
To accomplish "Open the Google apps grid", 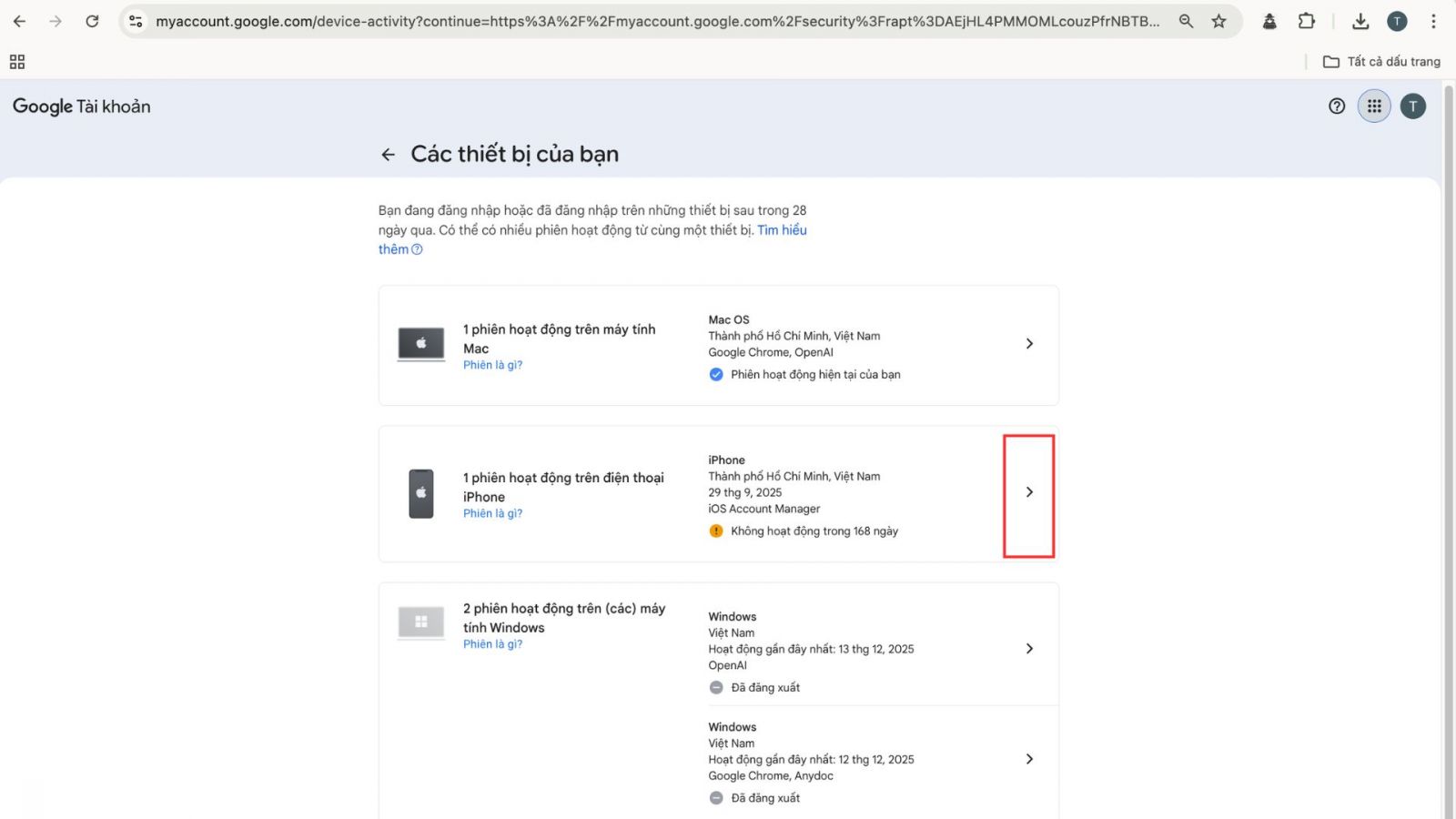I will (1374, 106).
